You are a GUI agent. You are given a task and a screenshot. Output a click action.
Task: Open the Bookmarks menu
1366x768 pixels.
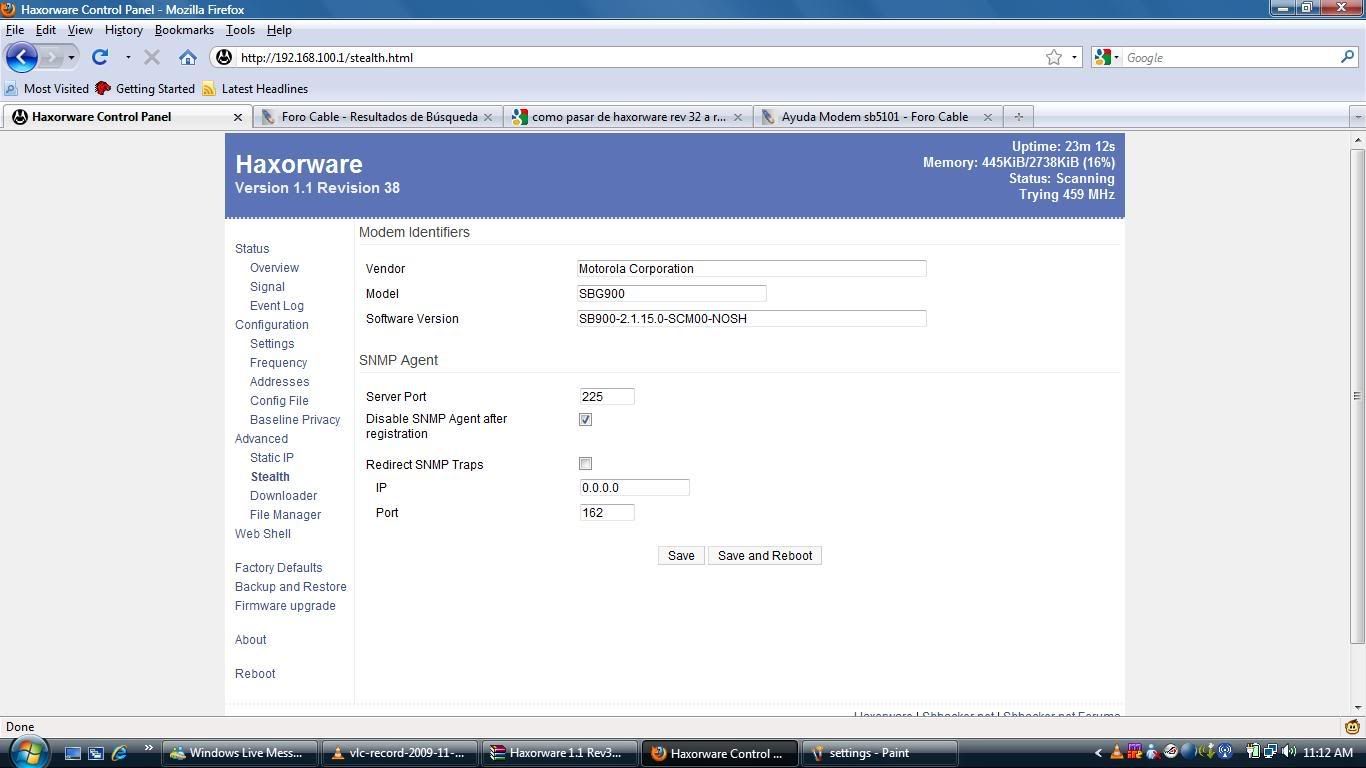[x=184, y=30]
